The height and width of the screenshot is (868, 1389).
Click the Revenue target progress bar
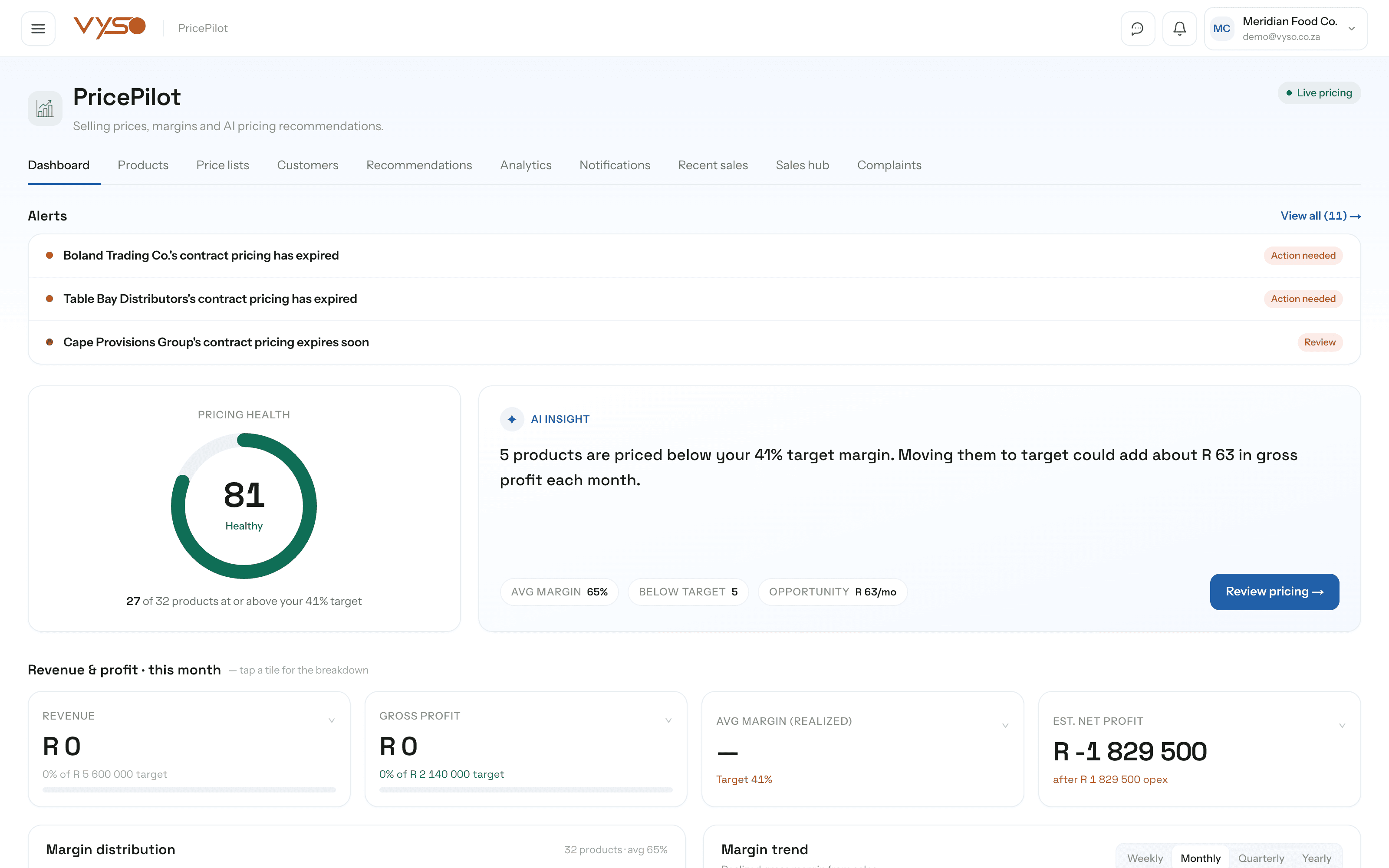click(189, 790)
